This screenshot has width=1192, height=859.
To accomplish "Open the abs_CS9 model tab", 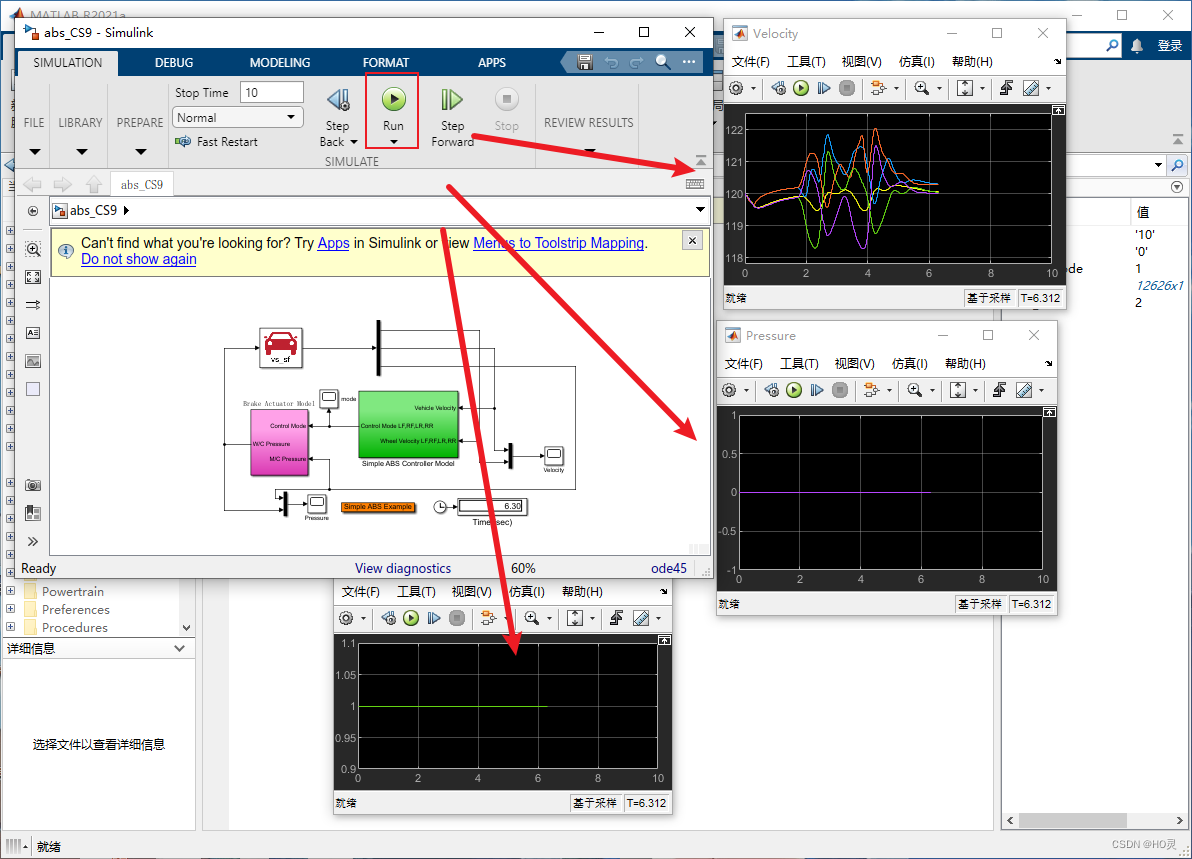I will (x=141, y=185).
